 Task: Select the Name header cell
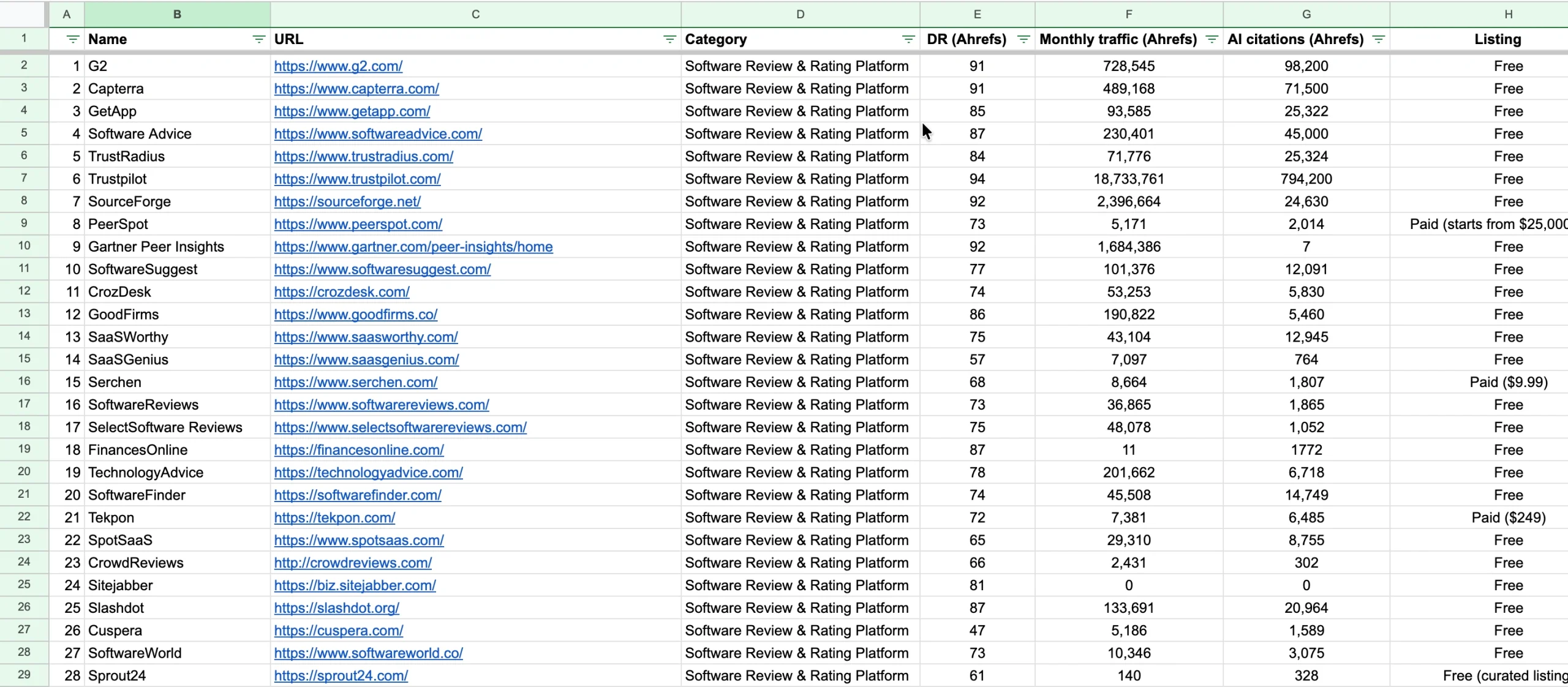(177, 39)
